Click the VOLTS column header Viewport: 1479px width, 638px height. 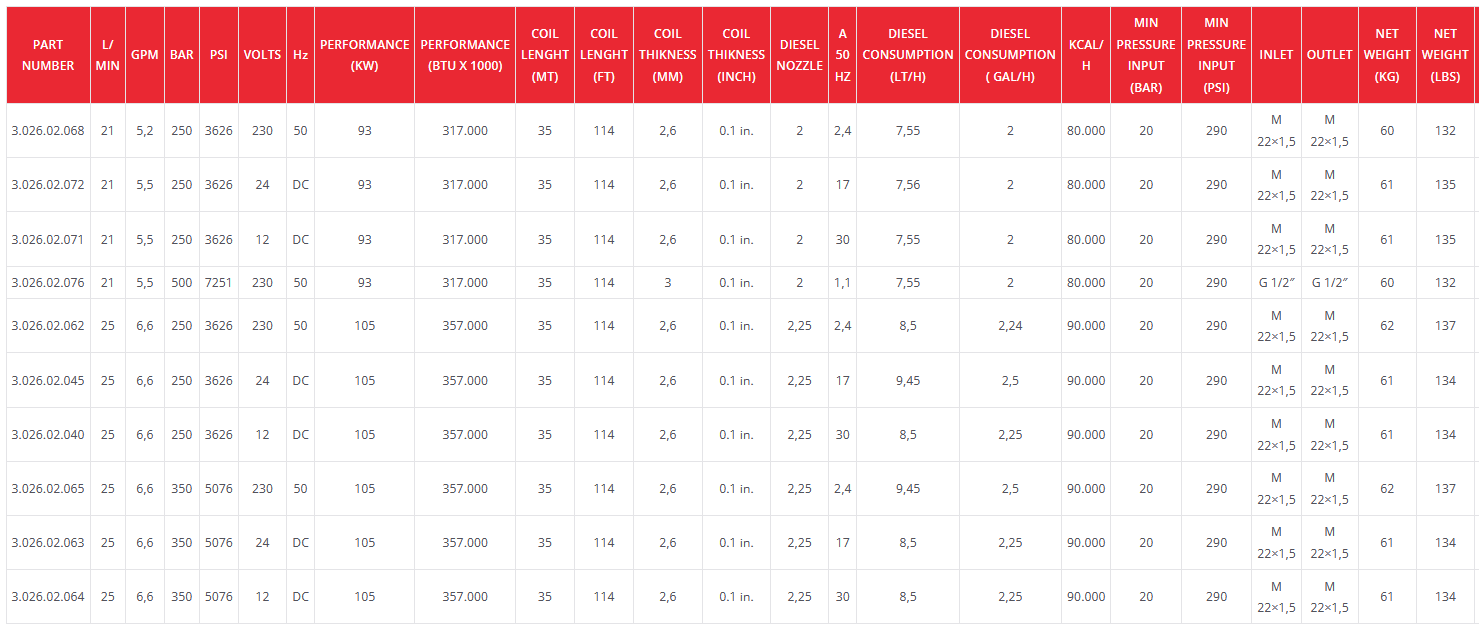[262, 55]
